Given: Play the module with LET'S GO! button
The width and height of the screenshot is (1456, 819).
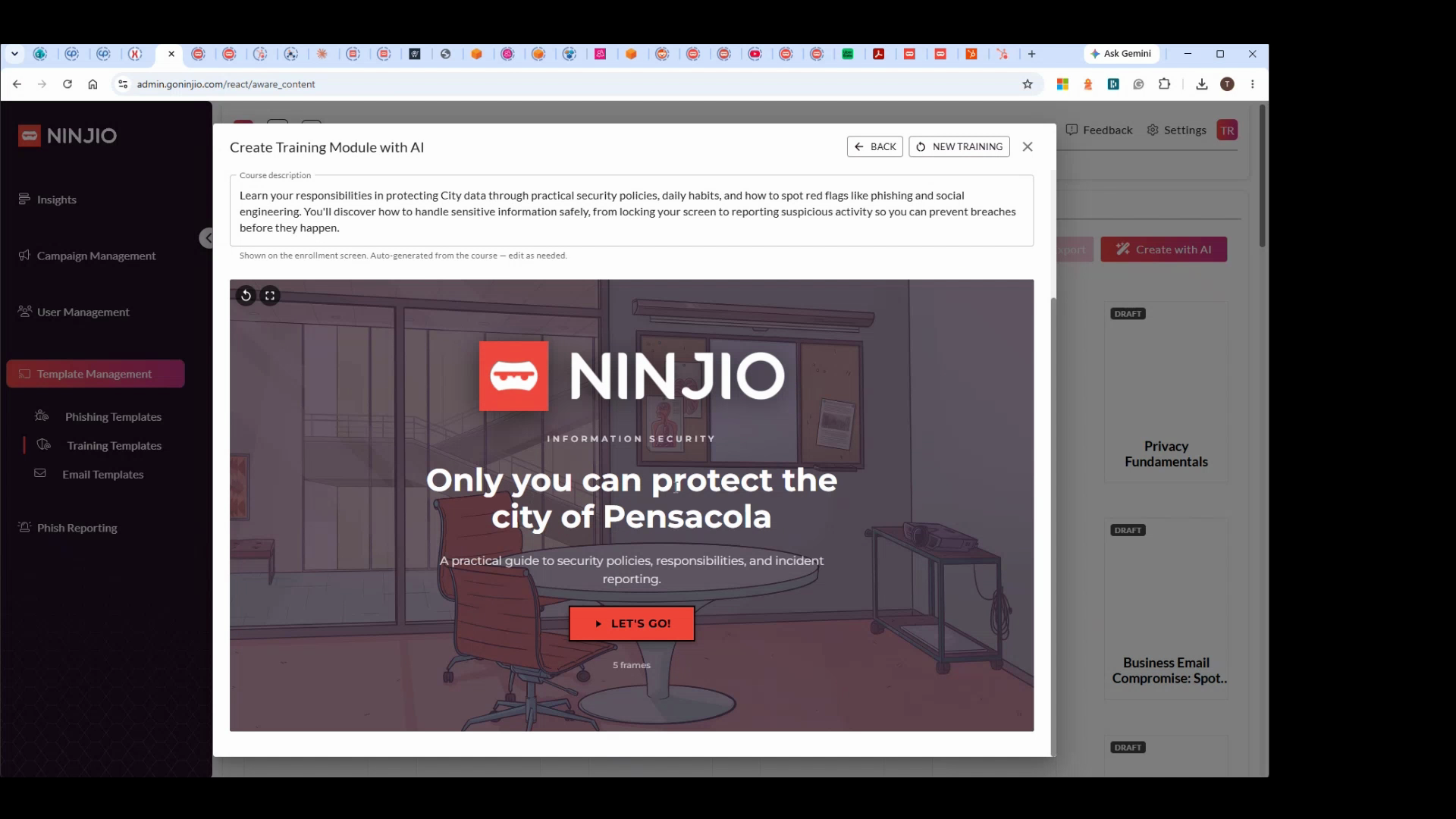Looking at the screenshot, I should tap(632, 623).
